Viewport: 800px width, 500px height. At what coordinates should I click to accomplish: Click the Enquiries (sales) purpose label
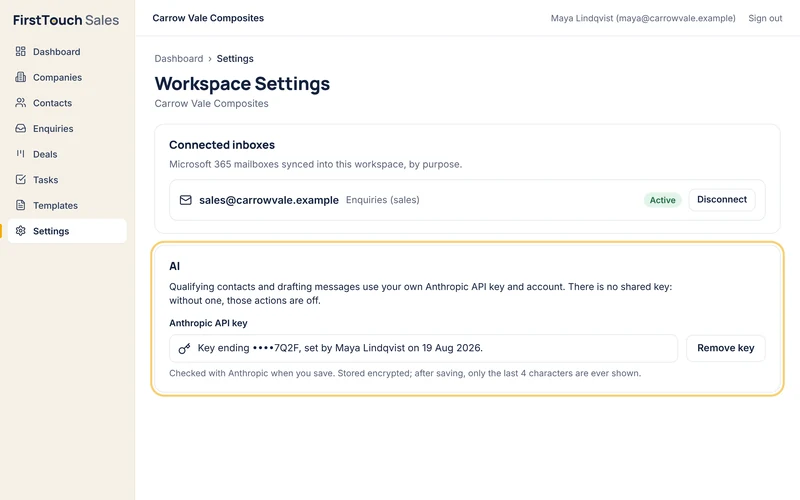coord(383,200)
